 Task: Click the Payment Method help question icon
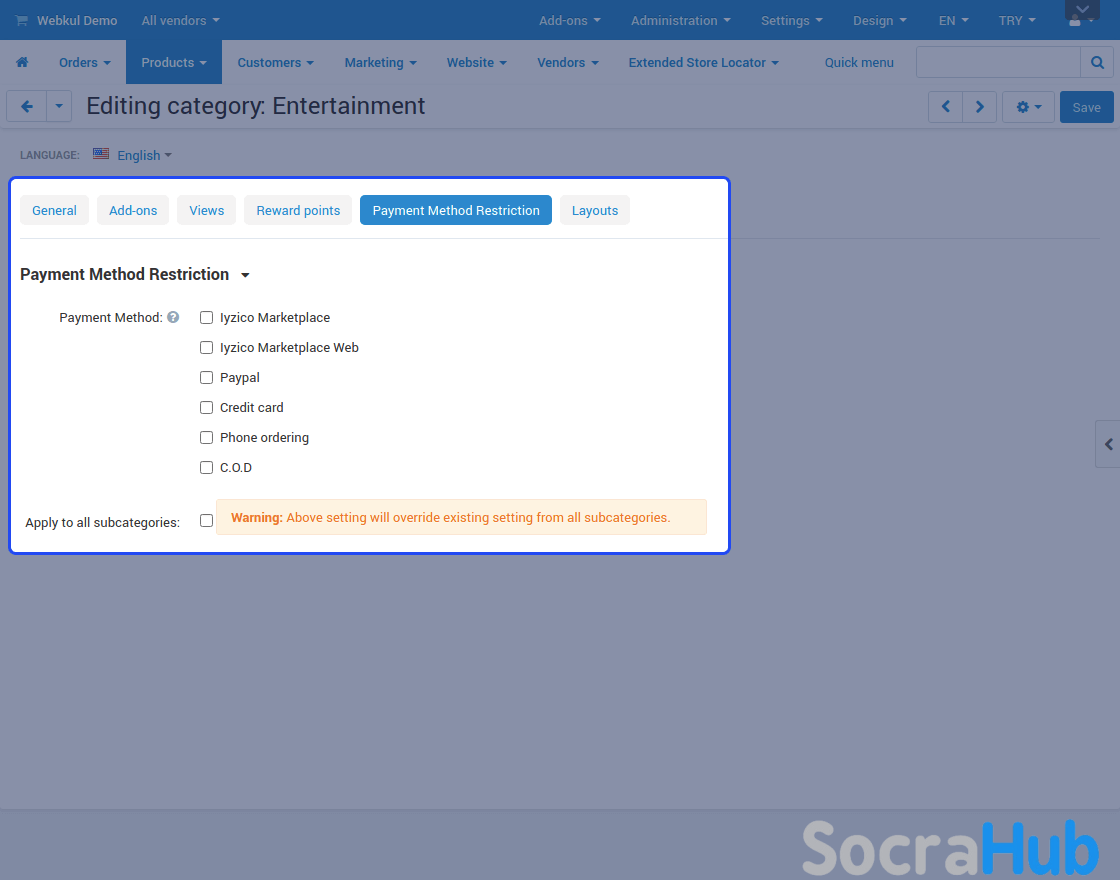(173, 317)
